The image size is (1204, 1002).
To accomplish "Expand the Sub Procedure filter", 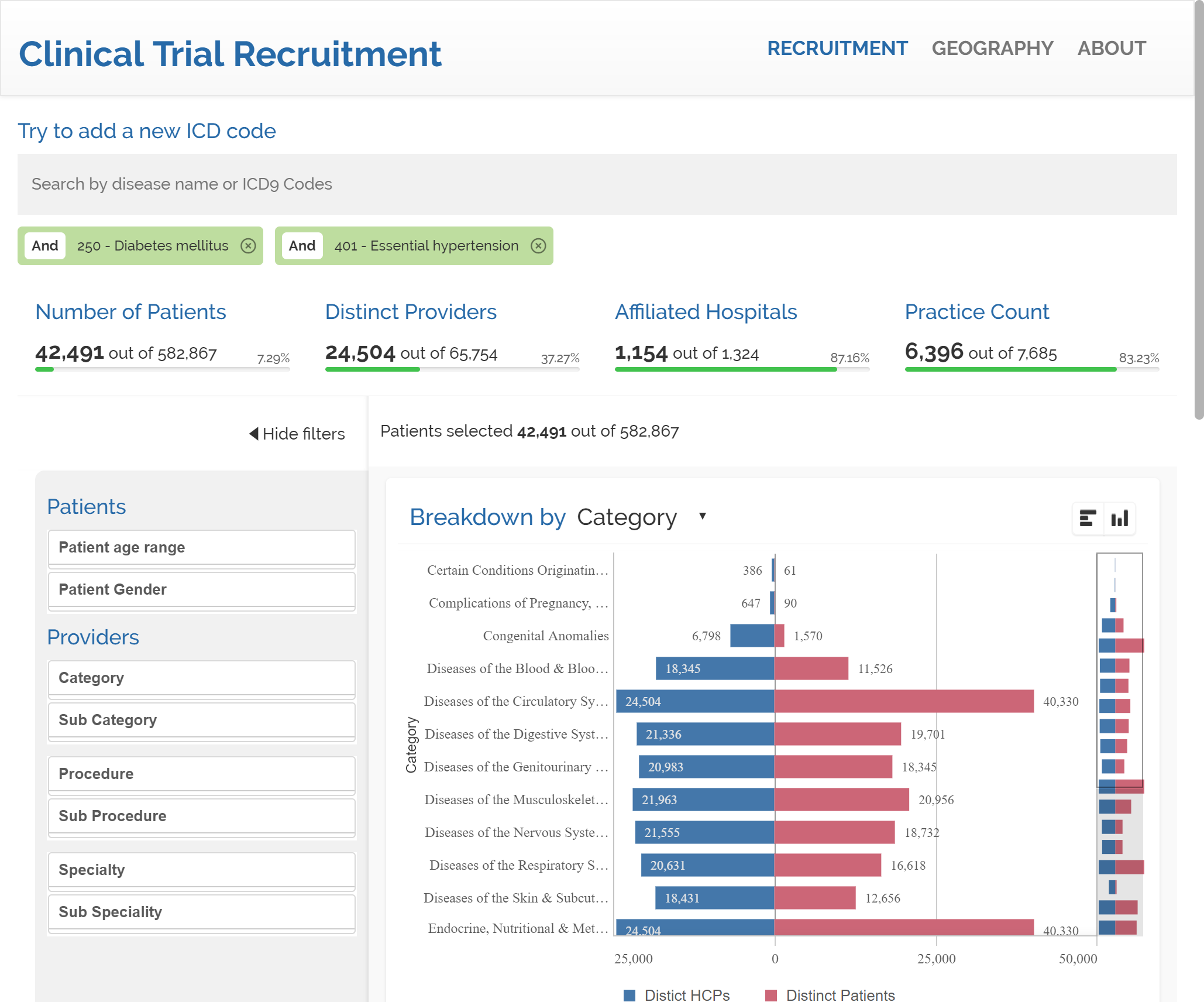I will [202, 816].
